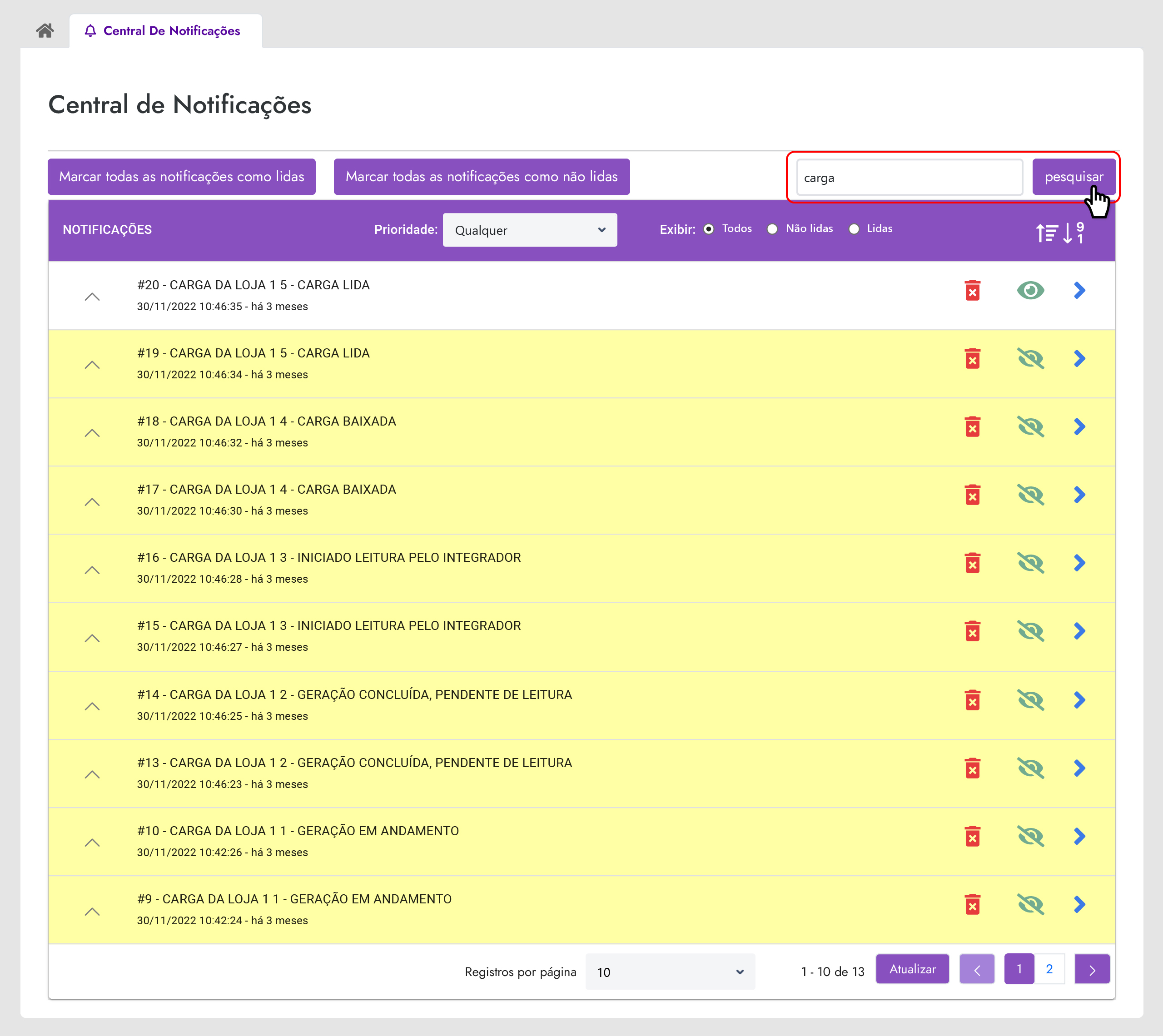
Task: Toggle read eye icon for notification #20
Action: pos(1030,290)
